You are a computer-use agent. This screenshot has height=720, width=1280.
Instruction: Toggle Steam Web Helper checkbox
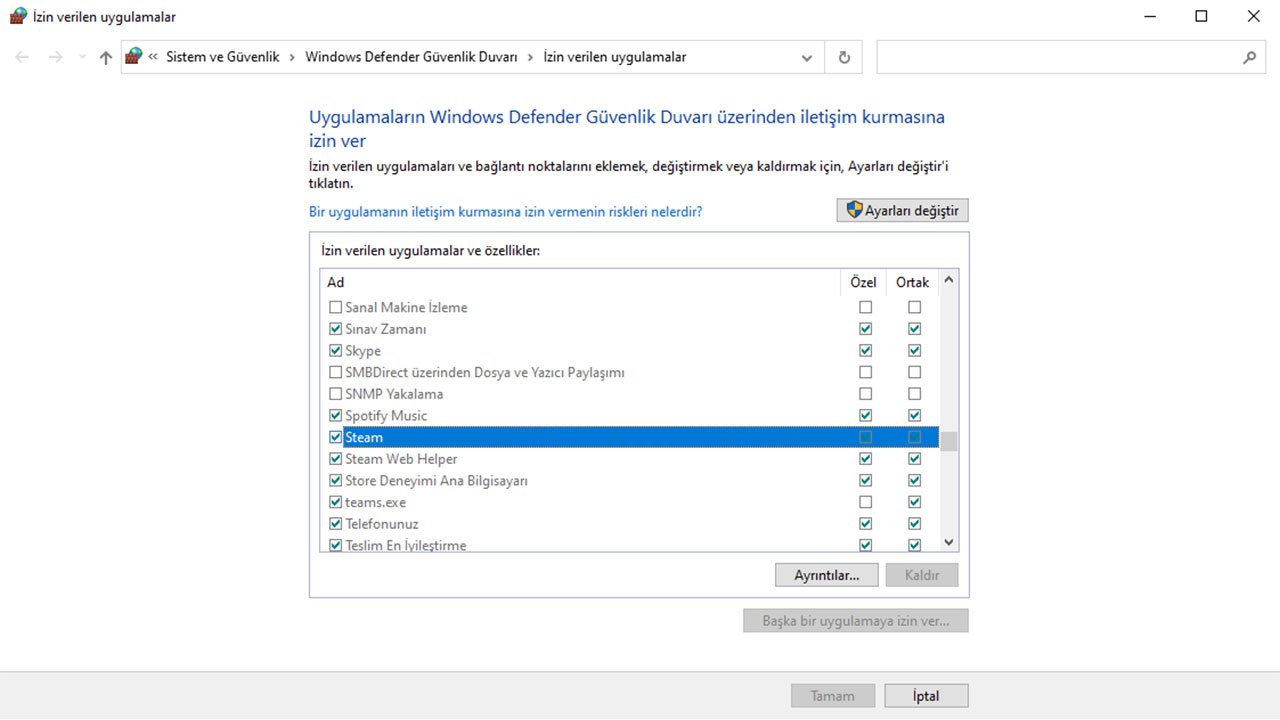point(336,459)
